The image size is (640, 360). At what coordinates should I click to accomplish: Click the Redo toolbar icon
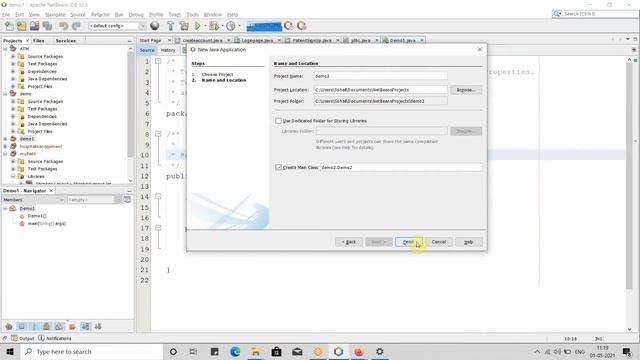(76, 26)
